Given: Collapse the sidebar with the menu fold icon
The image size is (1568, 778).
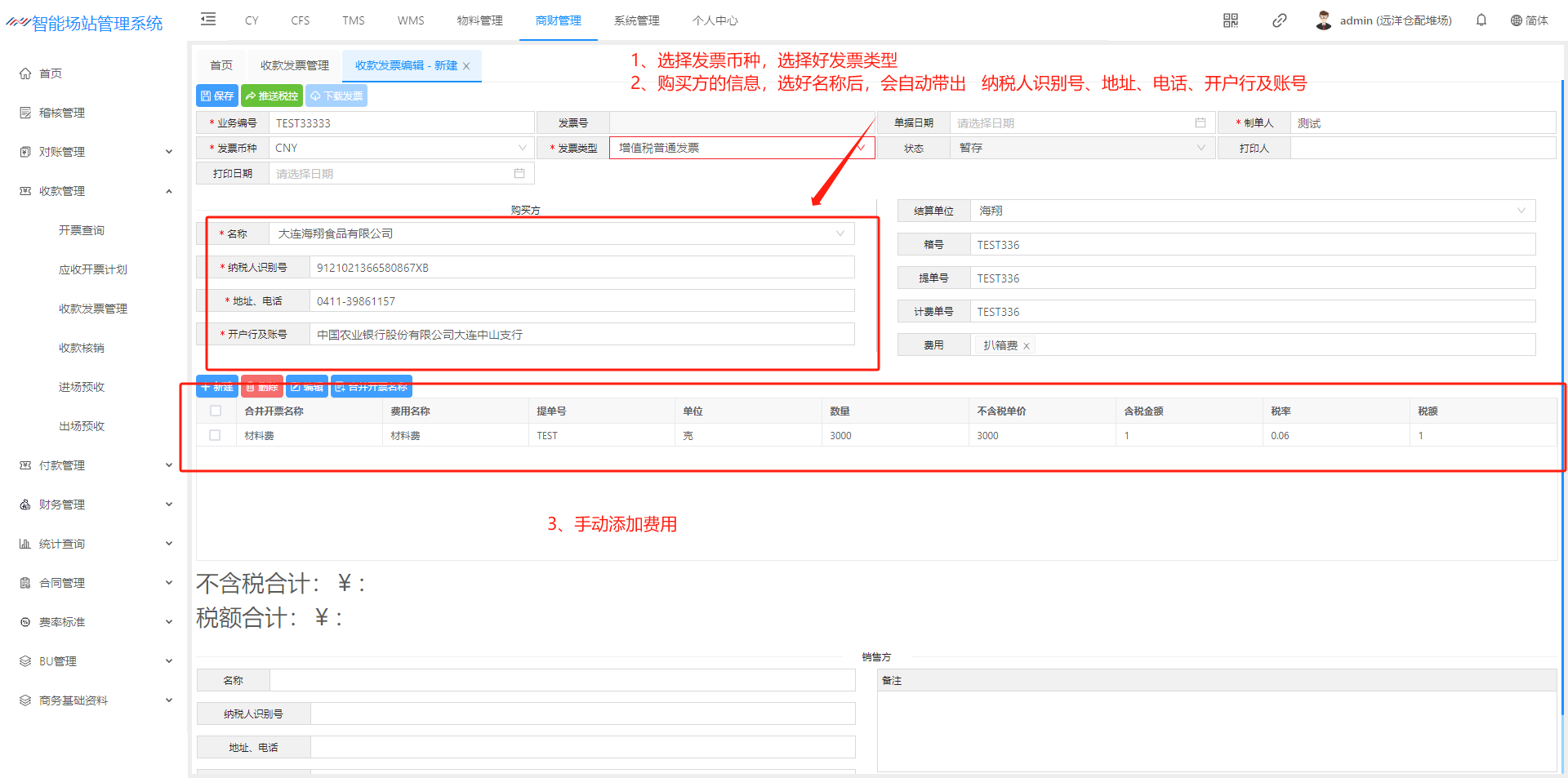Looking at the screenshot, I should (208, 20).
